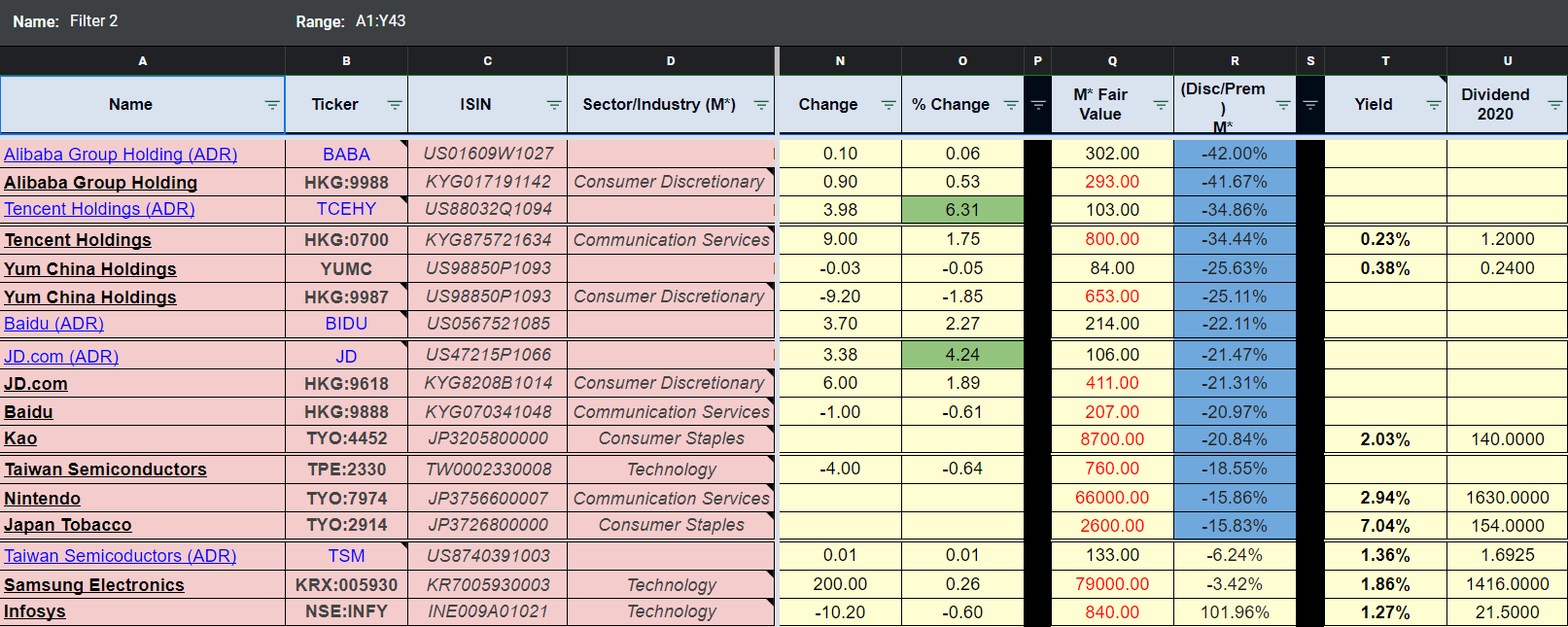
Task: Select the green % Change cell 4.24
Action: (963, 355)
